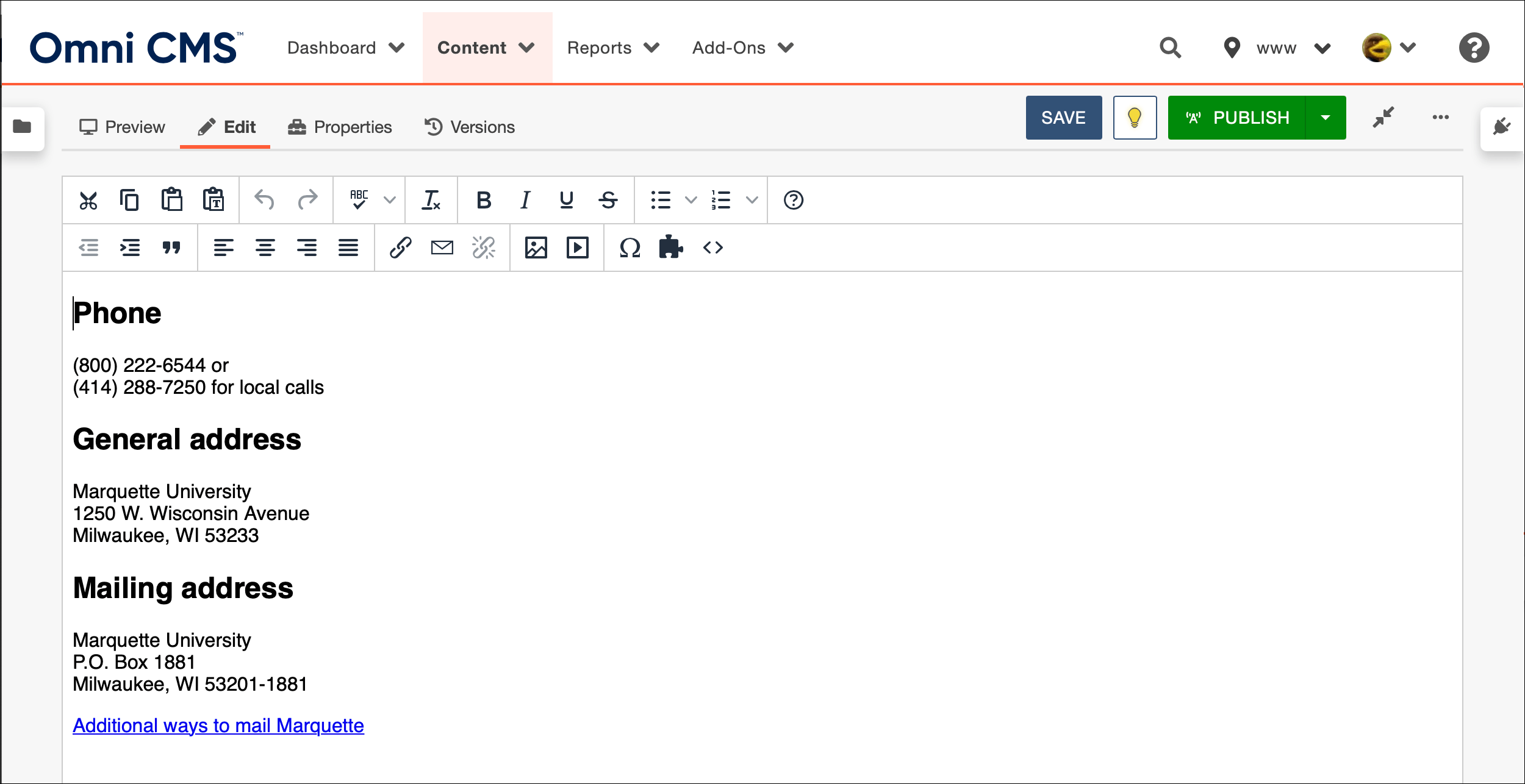Click the General address heading

(x=187, y=439)
